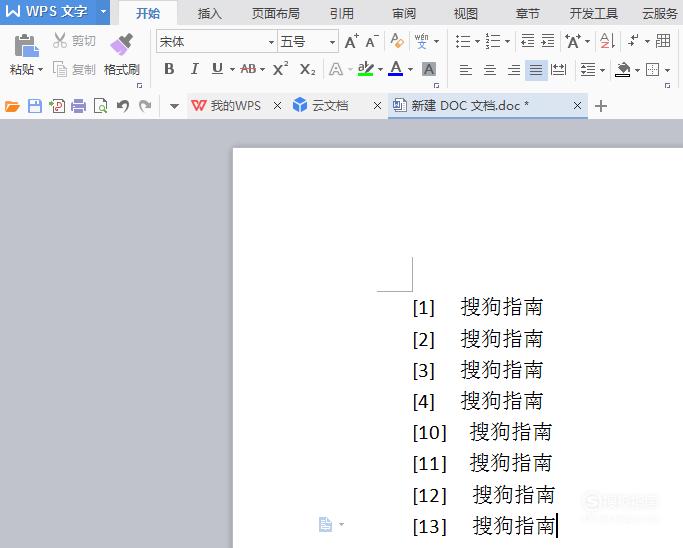The width and height of the screenshot is (683, 548).
Task: Click the export to PDF icon
Action: click(x=57, y=106)
